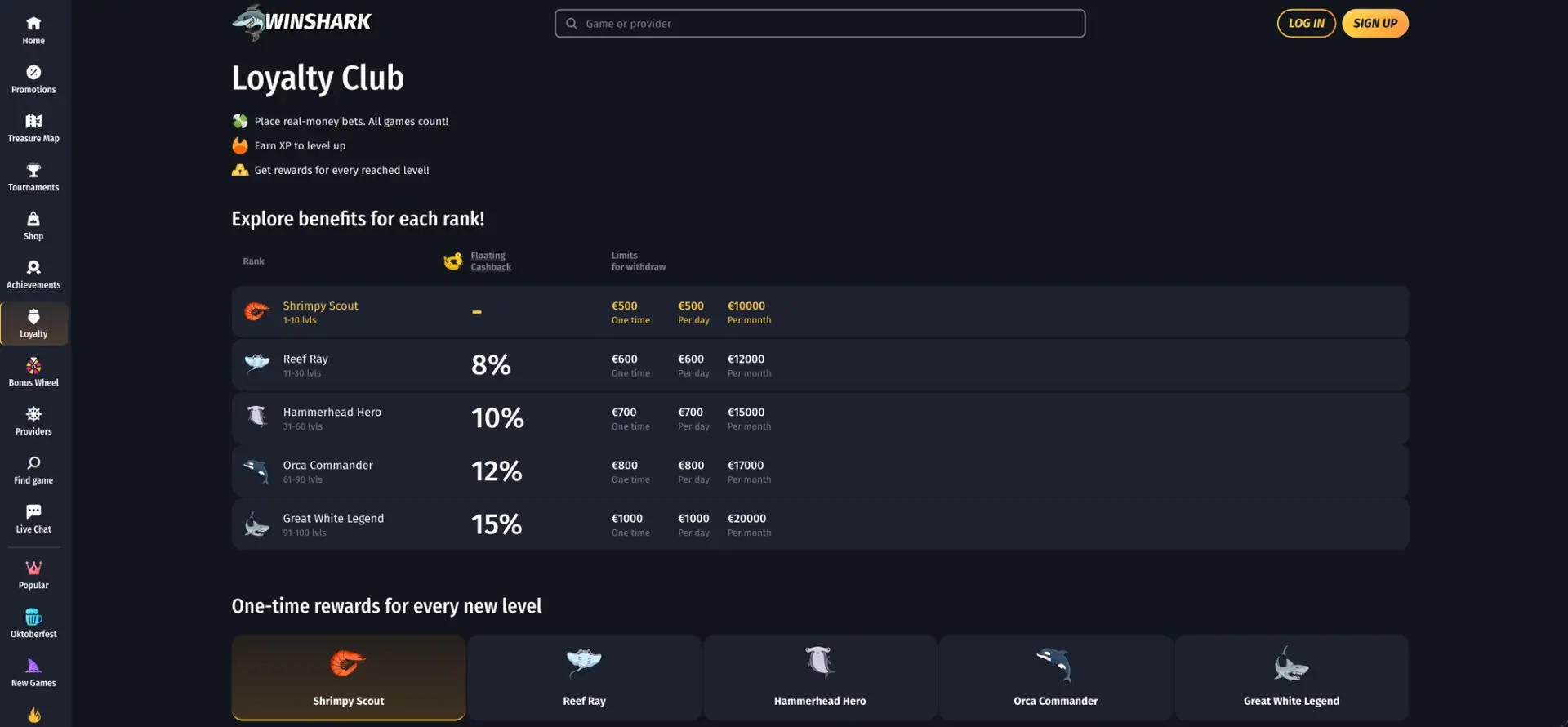Open the Treasure Map page

coord(33,128)
